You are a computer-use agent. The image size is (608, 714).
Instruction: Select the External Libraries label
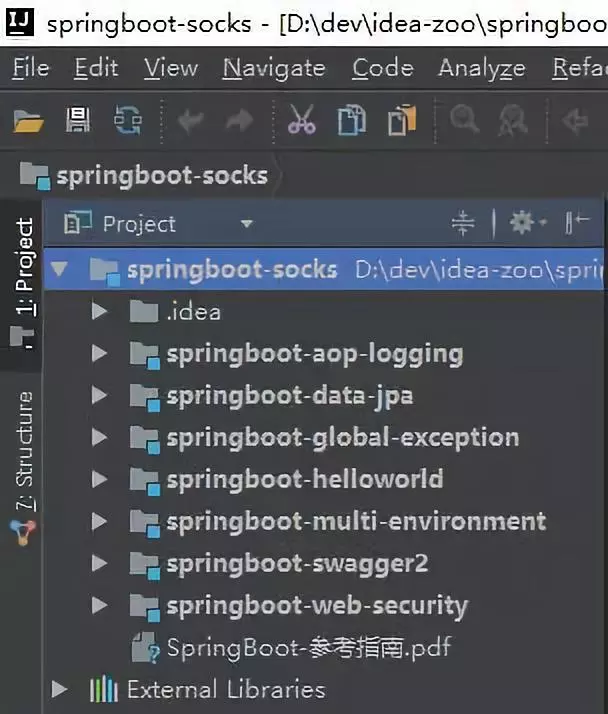point(226,689)
